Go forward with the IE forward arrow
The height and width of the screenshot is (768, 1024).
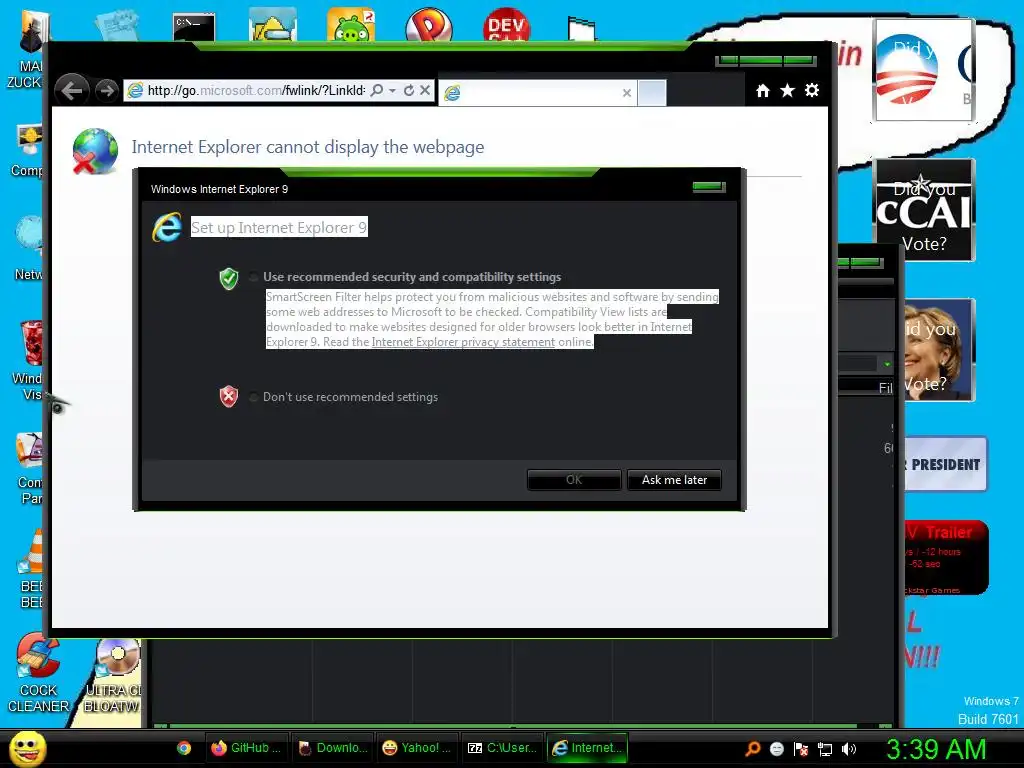(x=106, y=90)
